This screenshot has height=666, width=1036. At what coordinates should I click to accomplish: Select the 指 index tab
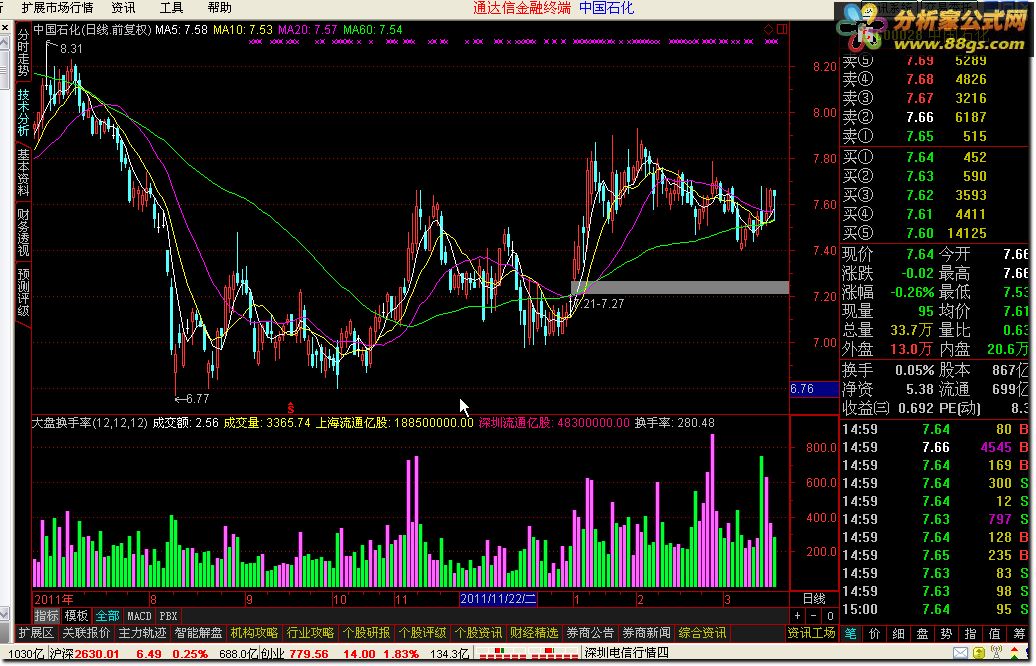(x=970, y=634)
